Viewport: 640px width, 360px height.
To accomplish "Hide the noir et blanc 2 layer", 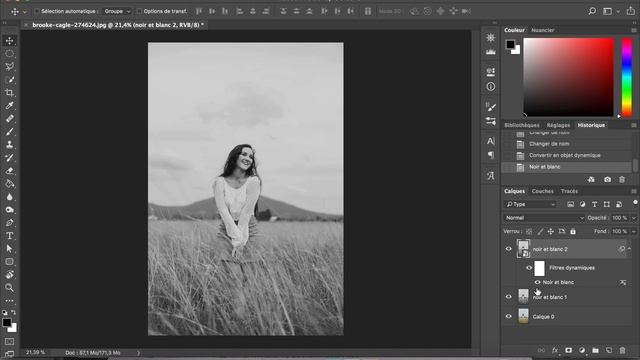I will (509, 249).
